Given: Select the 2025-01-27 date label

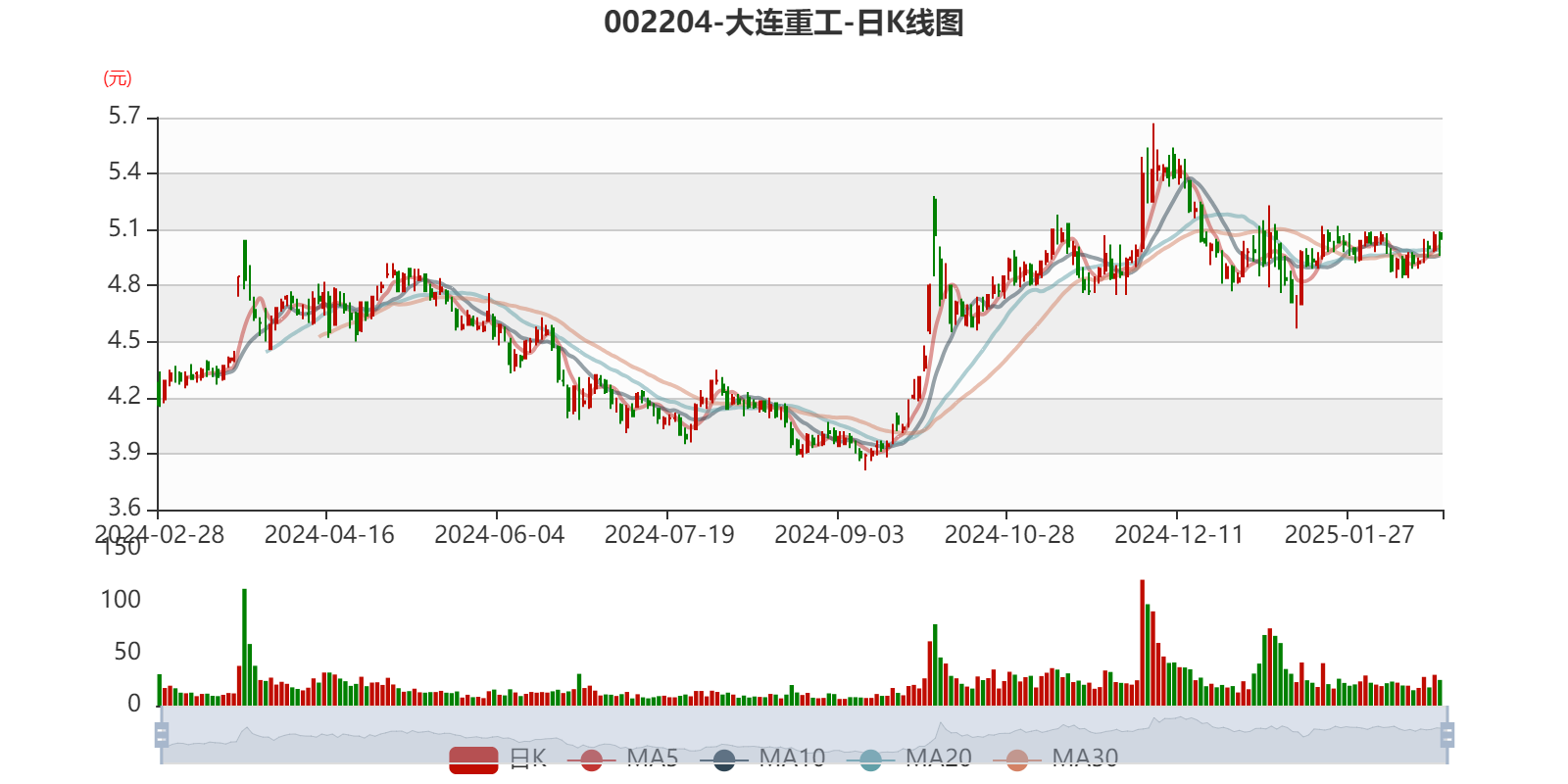Looking at the screenshot, I should point(1349,535).
